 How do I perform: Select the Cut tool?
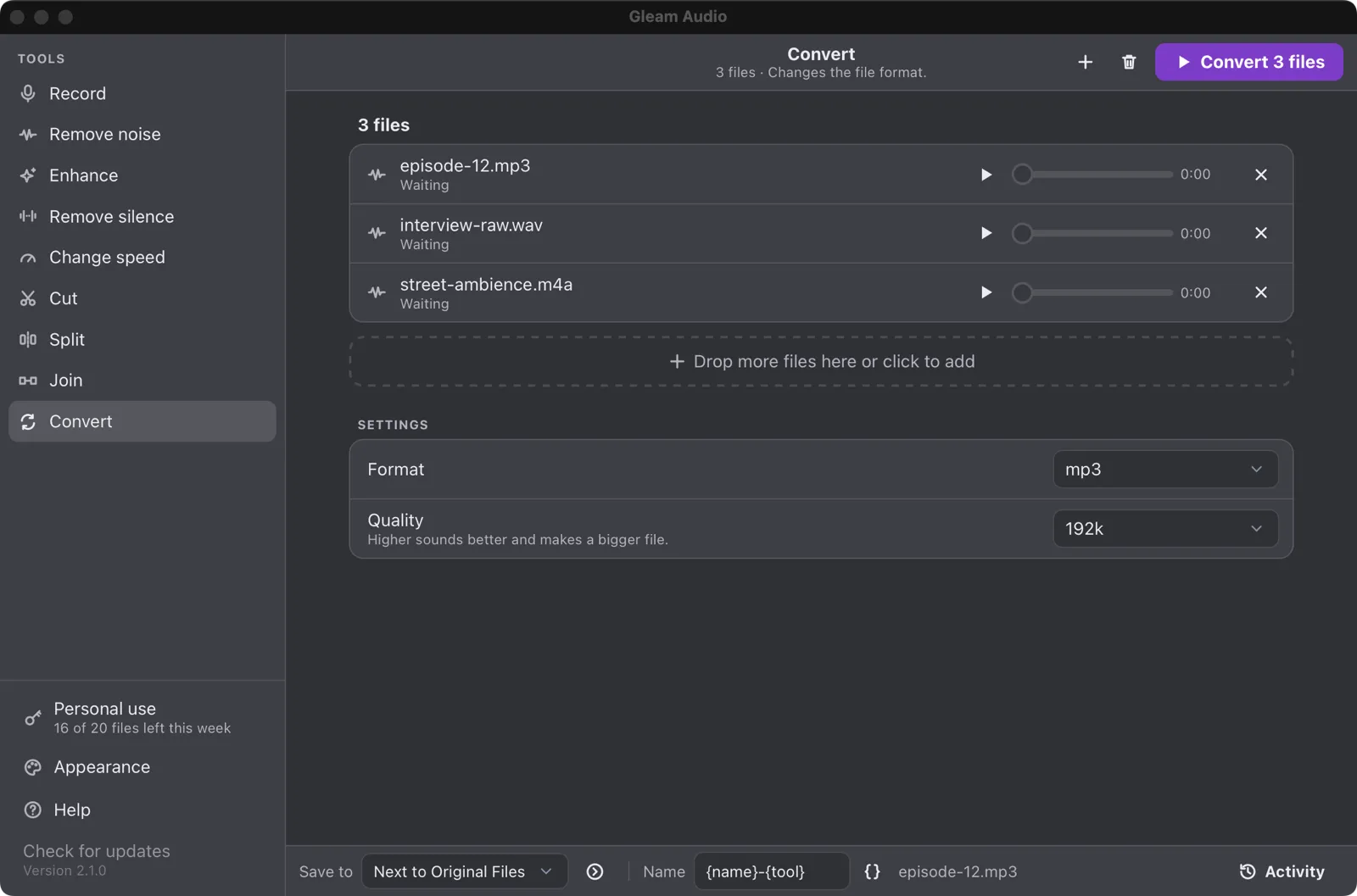pyautogui.click(x=142, y=298)
